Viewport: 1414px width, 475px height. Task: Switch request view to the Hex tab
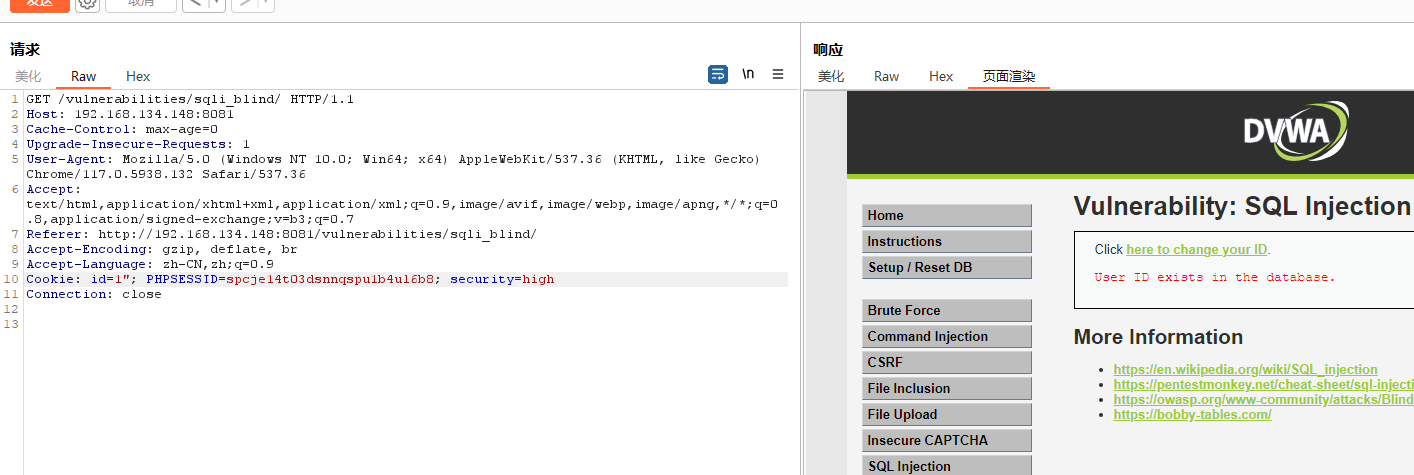[x=138, y=76]
